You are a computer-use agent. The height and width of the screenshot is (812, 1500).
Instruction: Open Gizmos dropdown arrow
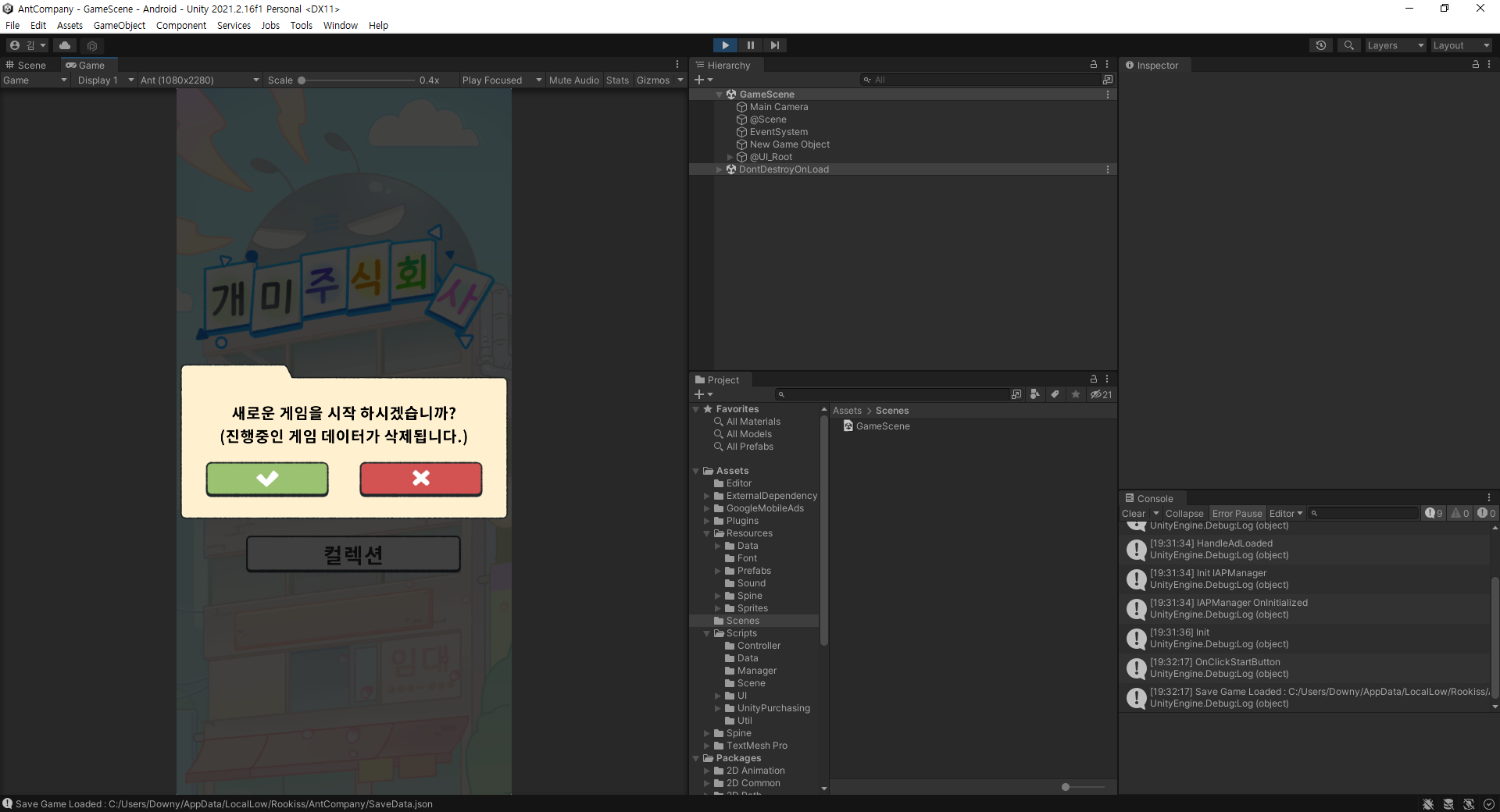(680, 80)
